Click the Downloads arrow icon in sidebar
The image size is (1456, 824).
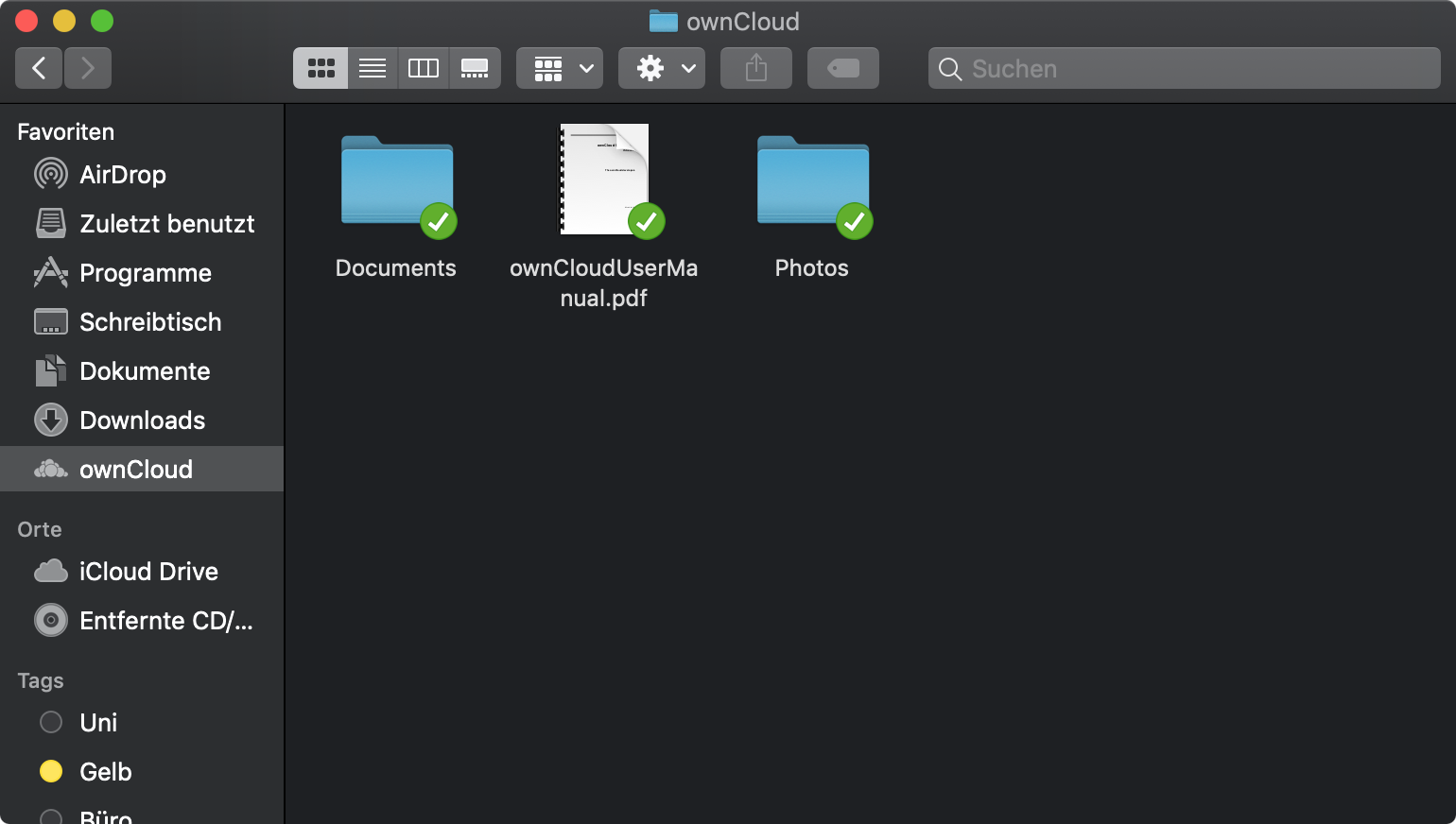coord(51,420)
